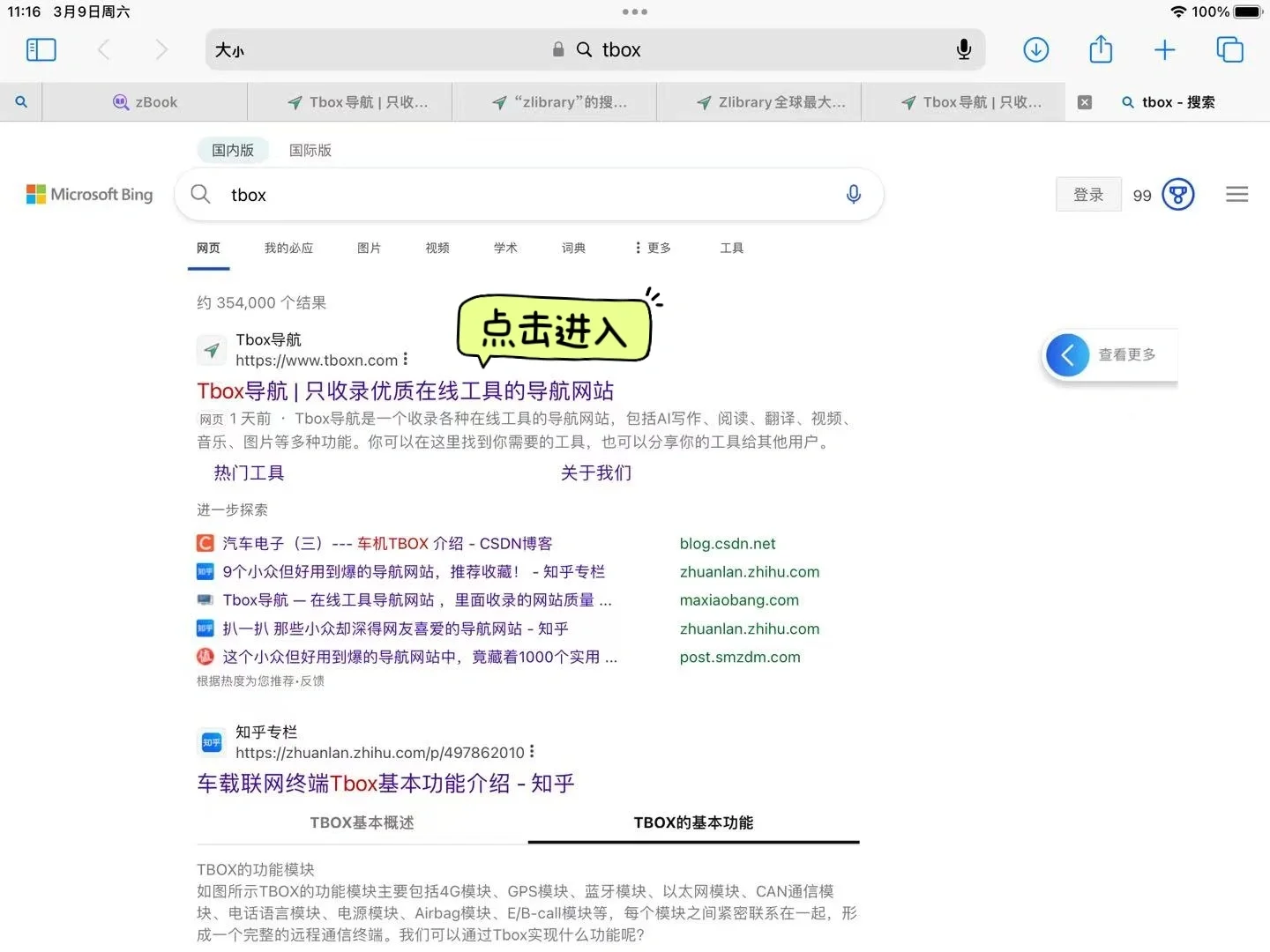Edit the Bing search box query

(529, 195)
